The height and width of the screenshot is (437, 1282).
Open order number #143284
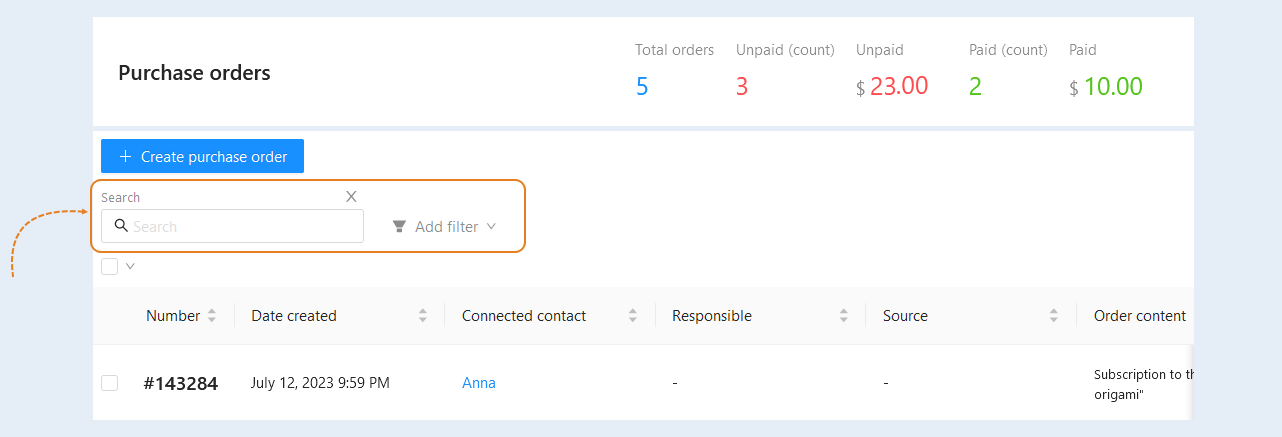181,383
